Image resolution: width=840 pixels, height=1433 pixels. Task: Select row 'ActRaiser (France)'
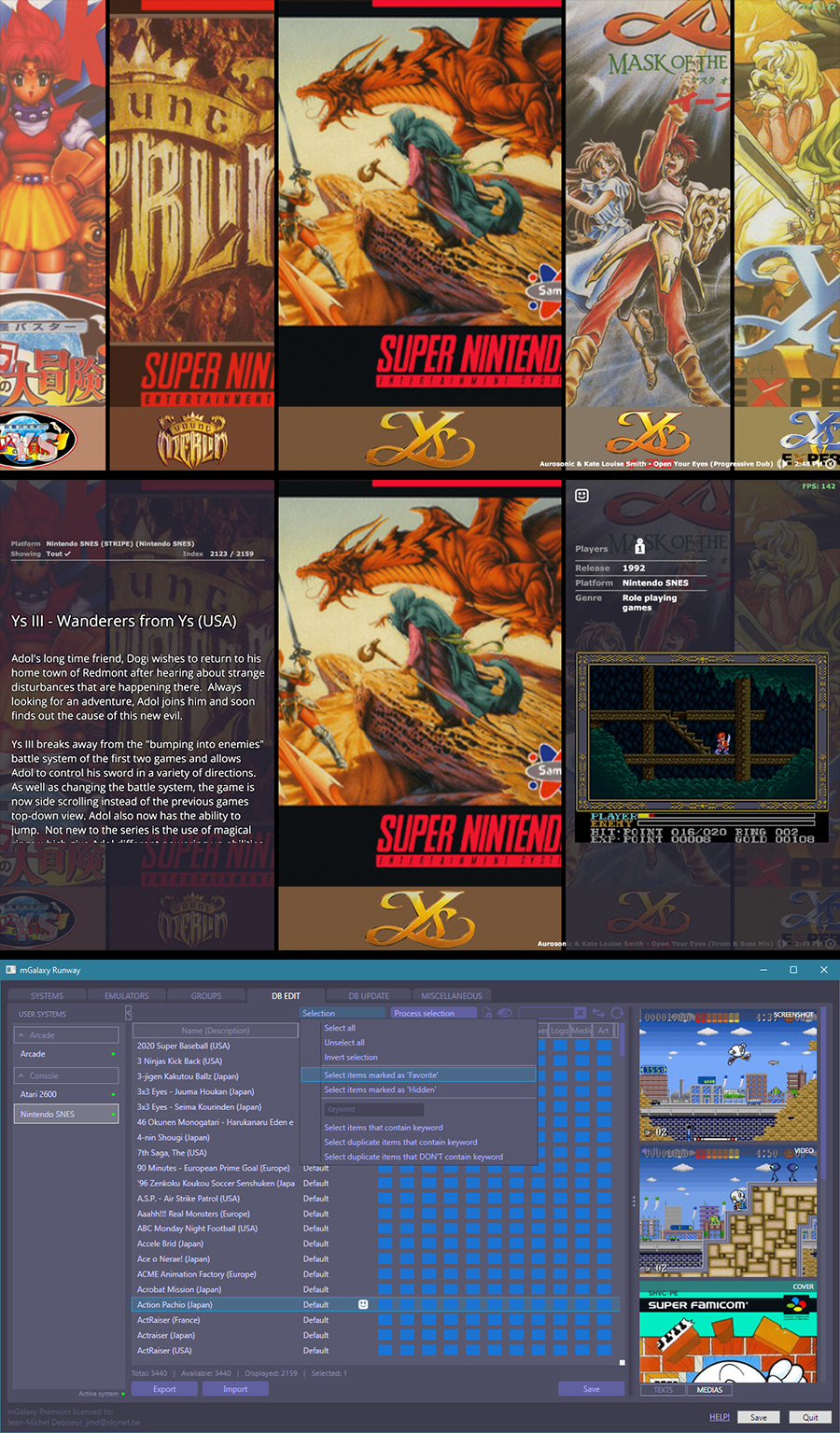[x=376, y=1320]
